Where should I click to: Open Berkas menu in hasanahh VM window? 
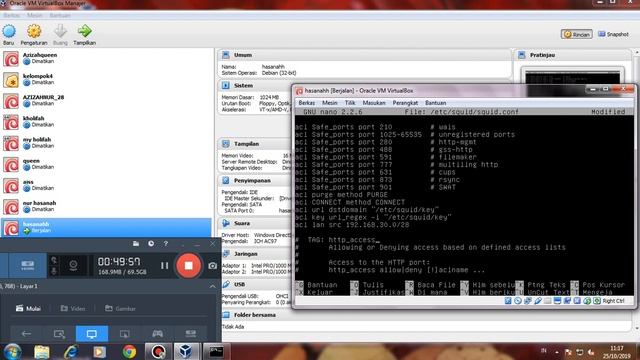pos(307,103)
